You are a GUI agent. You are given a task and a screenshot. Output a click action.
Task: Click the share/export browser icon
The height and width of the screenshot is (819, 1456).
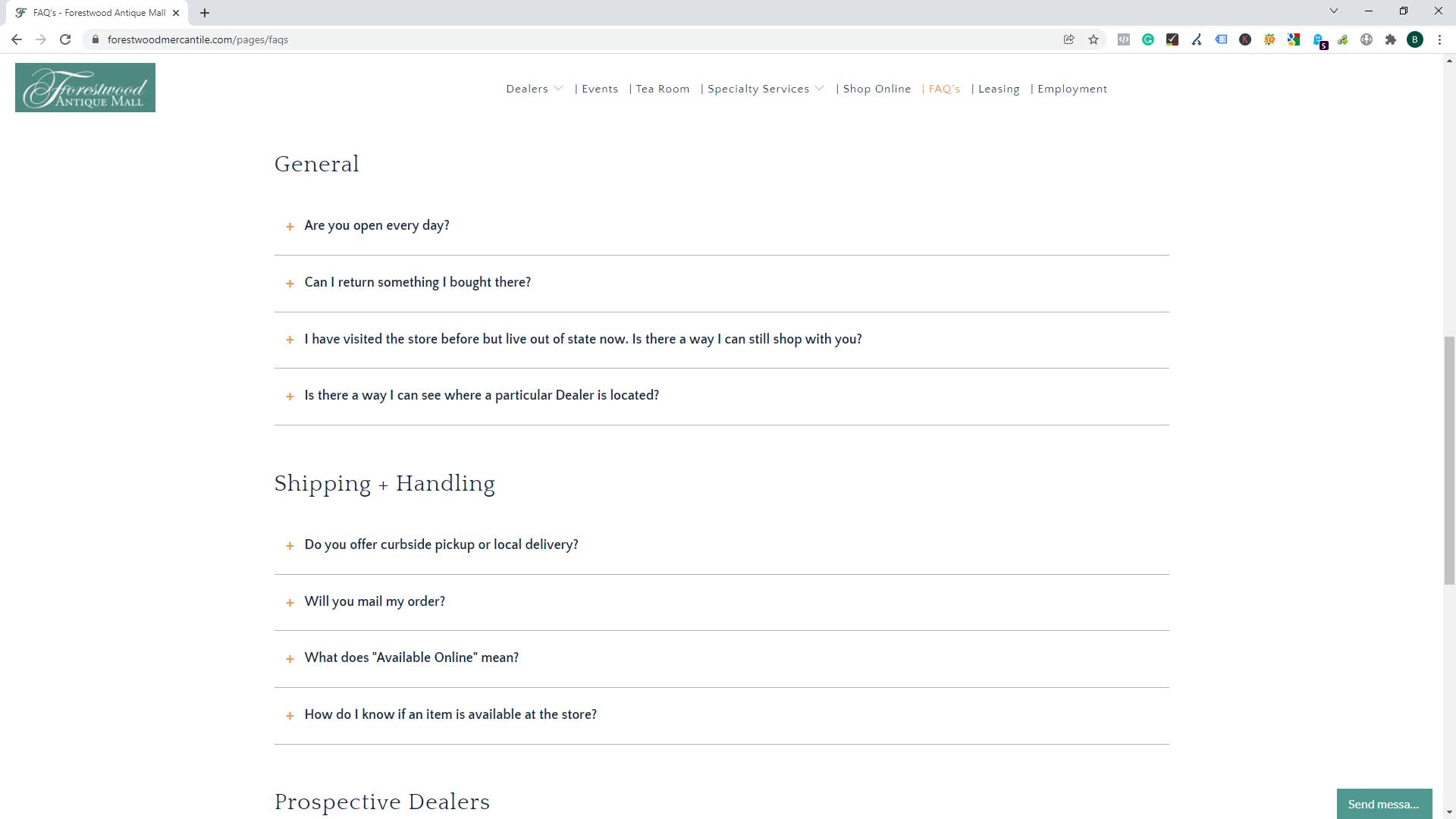(x=1067, y=40)
